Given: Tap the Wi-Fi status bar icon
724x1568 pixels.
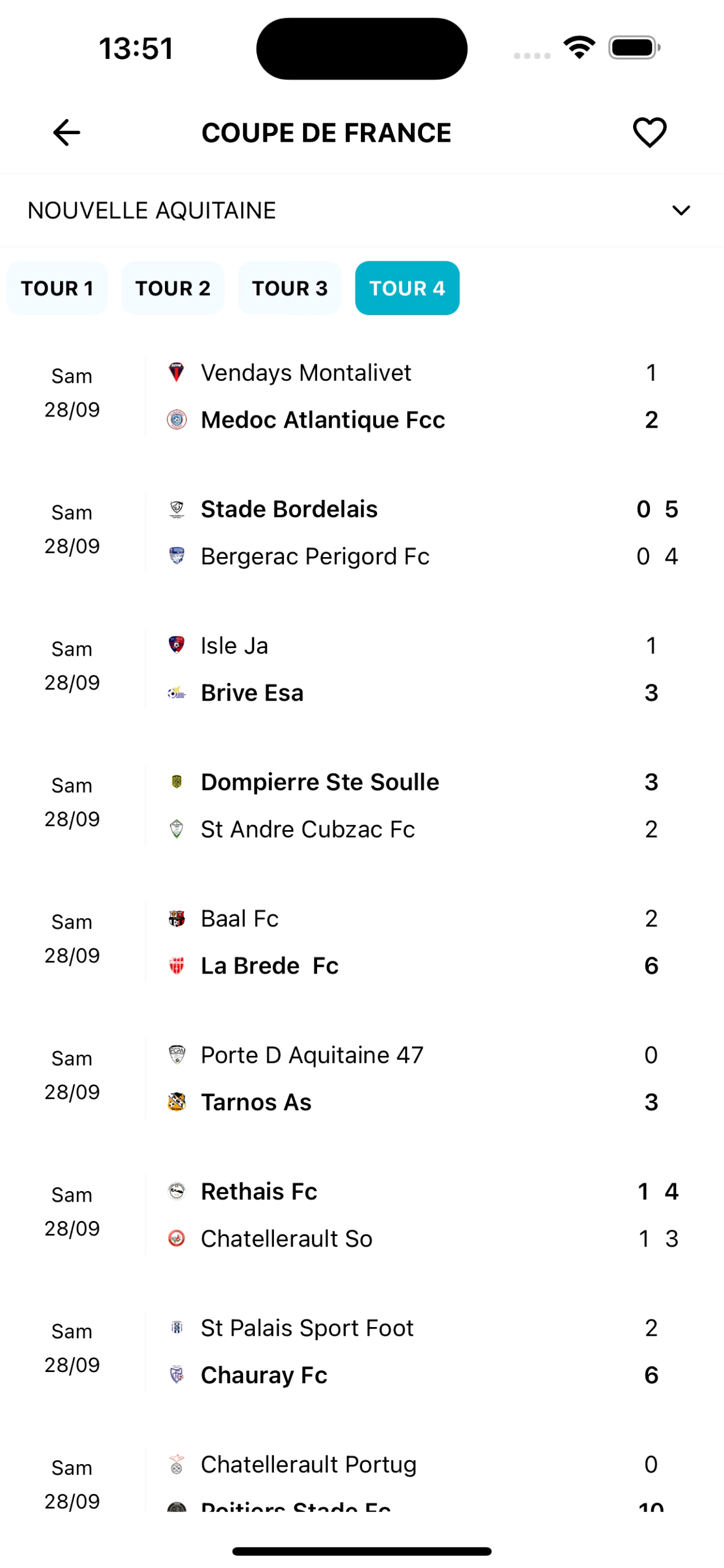Looking at the screenshot, I should point(579,47).
